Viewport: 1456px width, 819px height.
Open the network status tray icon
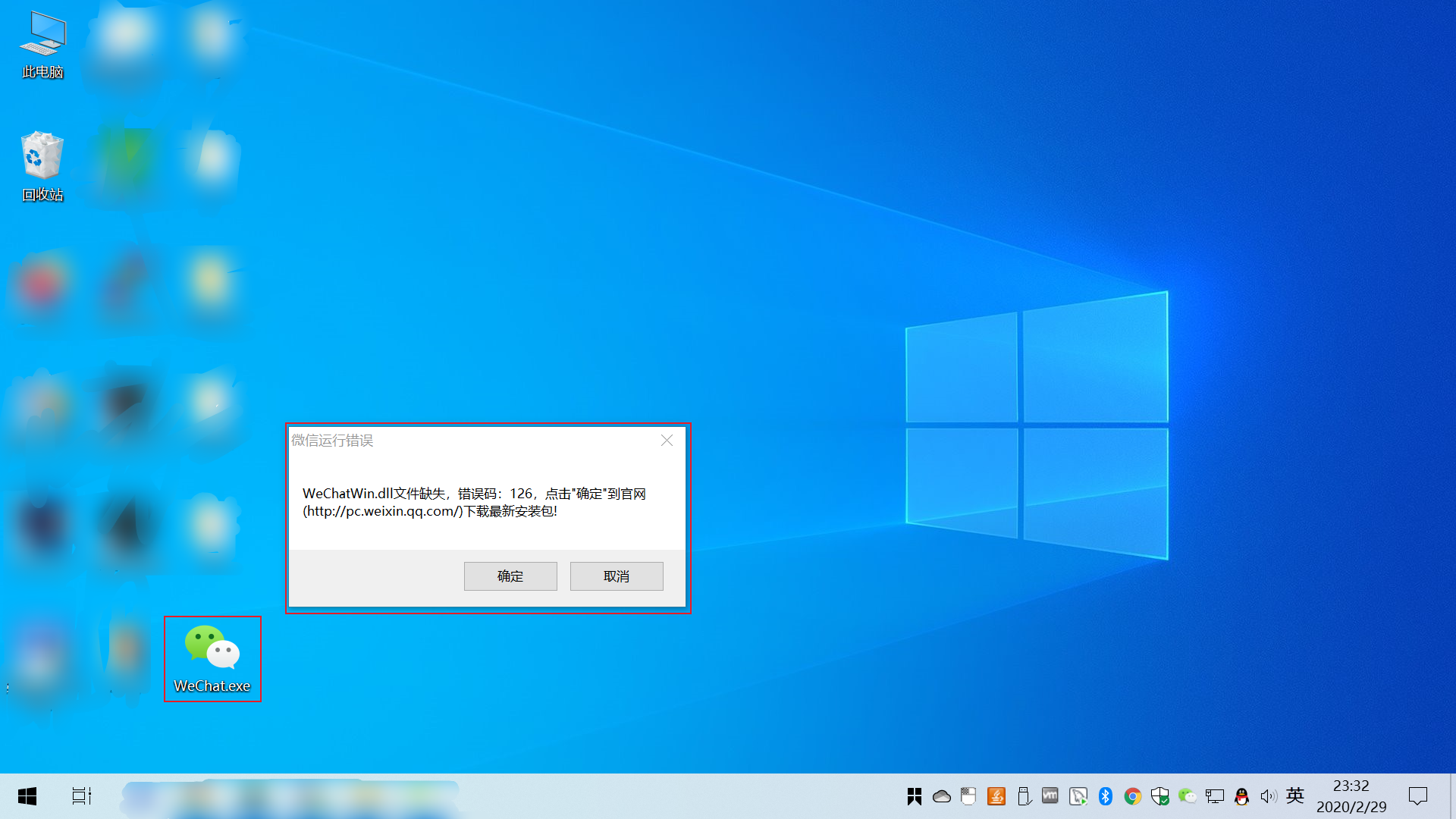coord(1215,796)
